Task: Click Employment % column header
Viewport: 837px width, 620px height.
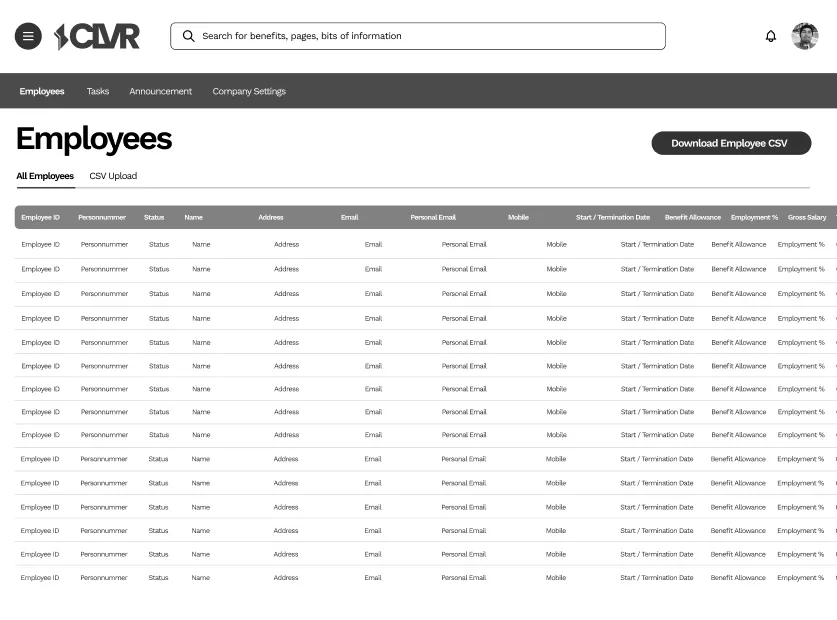Action: 754,217
